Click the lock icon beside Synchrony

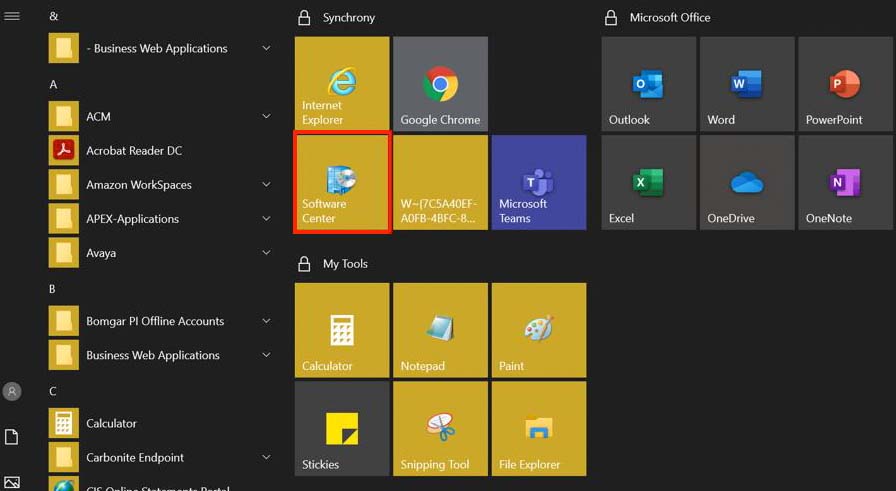304,18
